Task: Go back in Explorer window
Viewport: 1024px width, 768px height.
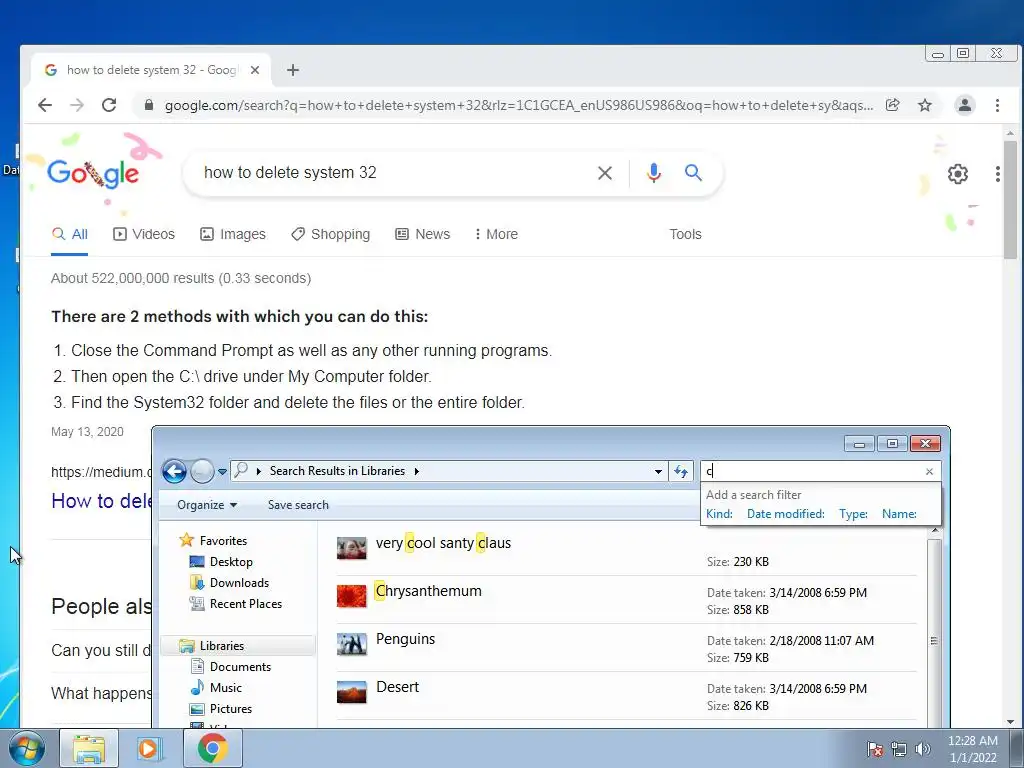Action: point(174,471)
